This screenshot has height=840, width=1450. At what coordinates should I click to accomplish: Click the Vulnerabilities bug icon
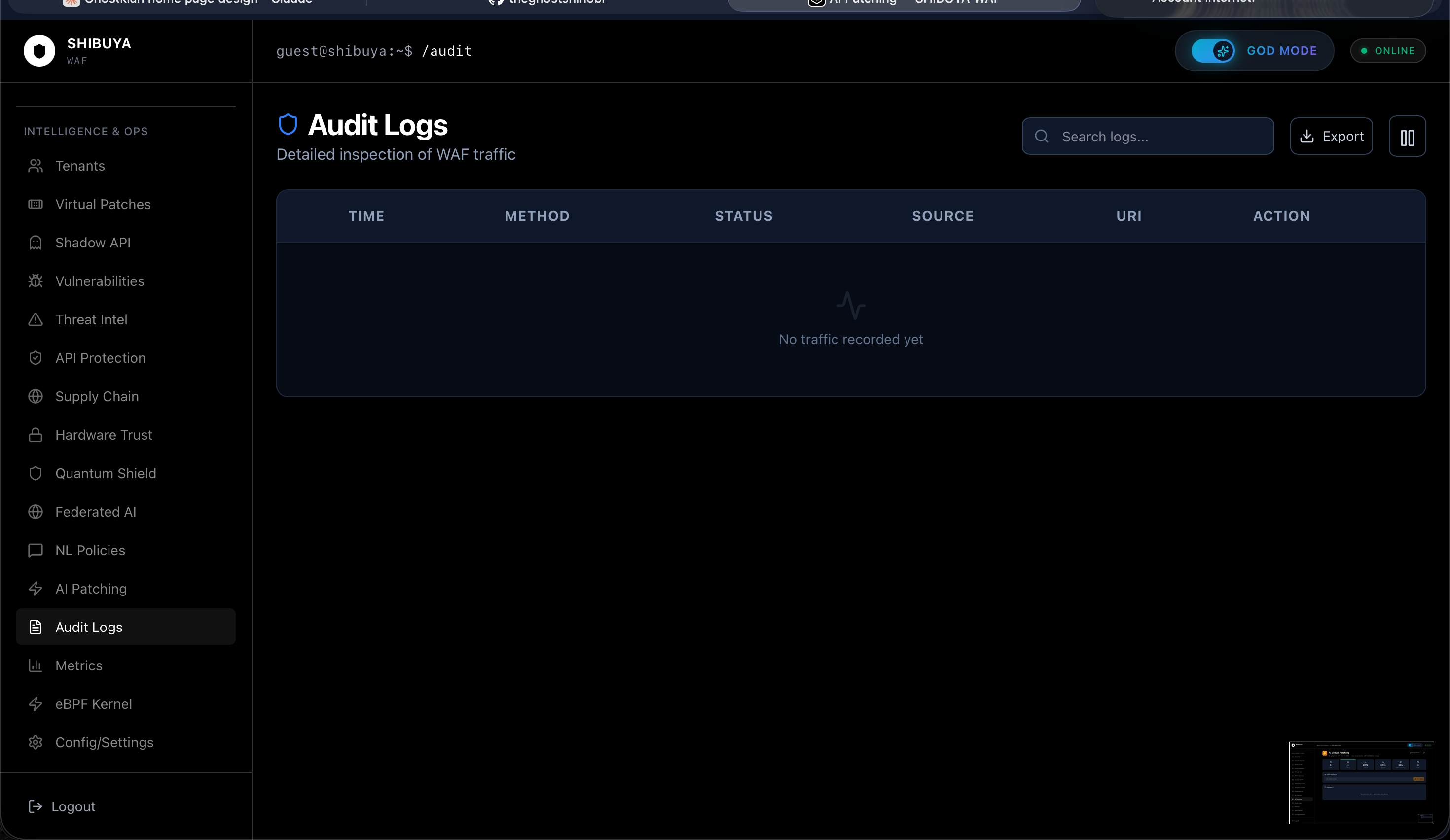click(x=36, y=281)
